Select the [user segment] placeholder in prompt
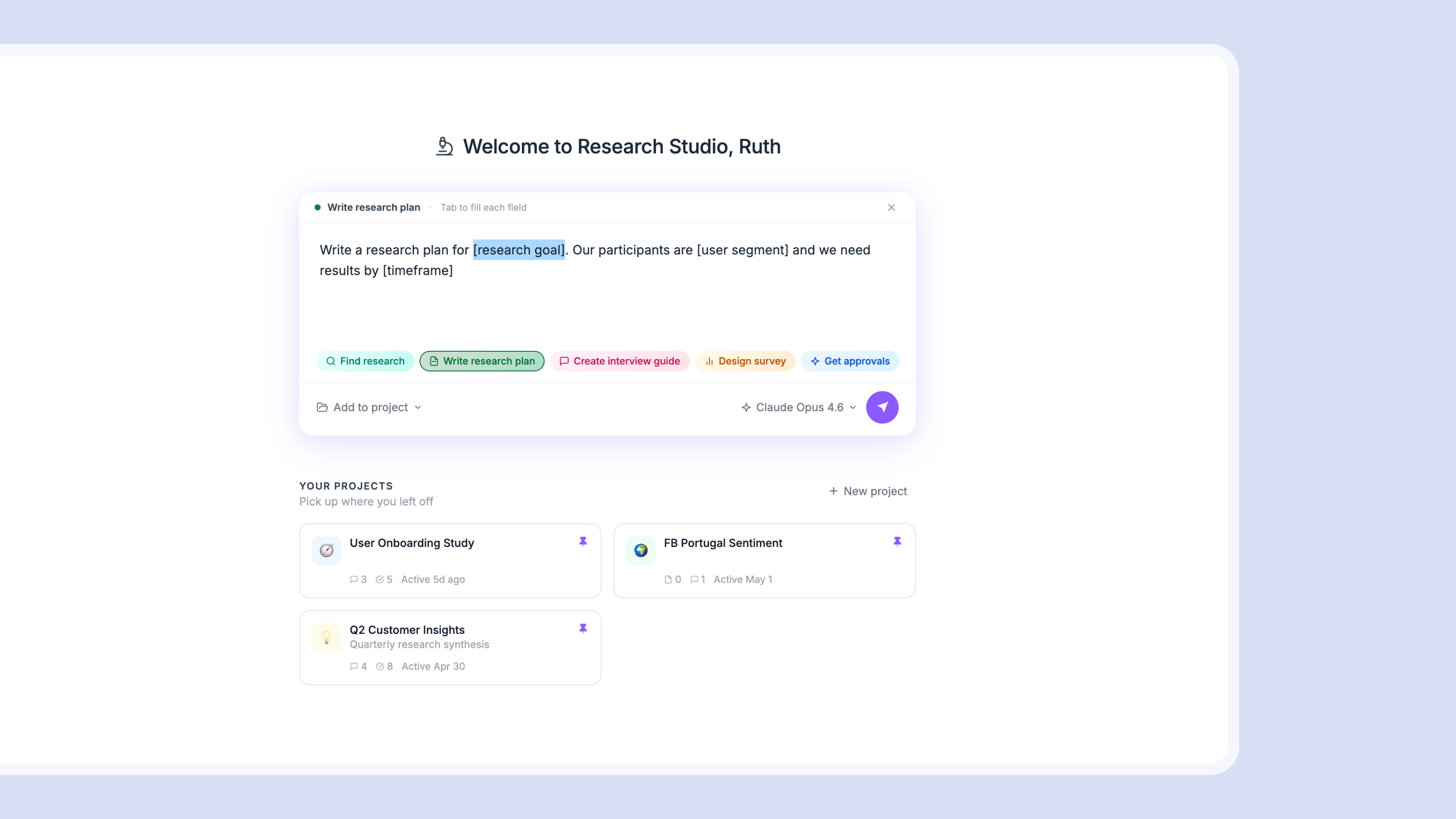Image resolution: width=1456 pixels, height=819 pixels. point(742,250)
